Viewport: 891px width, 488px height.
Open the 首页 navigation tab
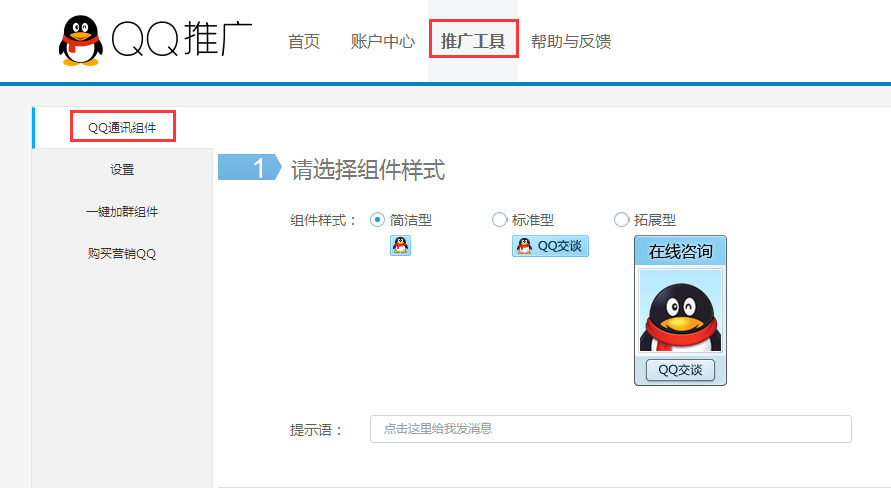[304, 41]
